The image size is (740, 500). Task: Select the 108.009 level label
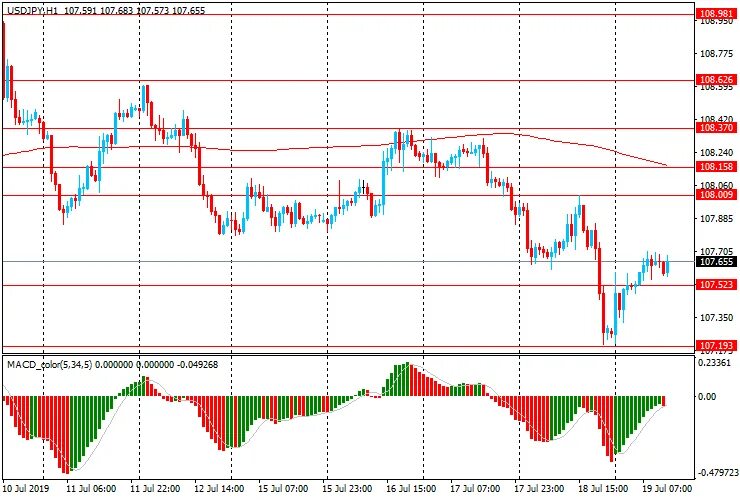pyautogui.click(x=716, y=195)
